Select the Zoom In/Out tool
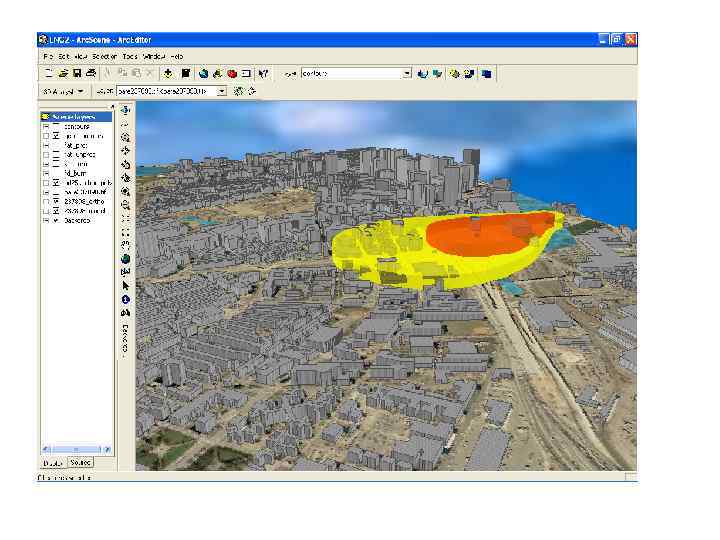Viewport: 720px width, 540px height. [125, 137]
